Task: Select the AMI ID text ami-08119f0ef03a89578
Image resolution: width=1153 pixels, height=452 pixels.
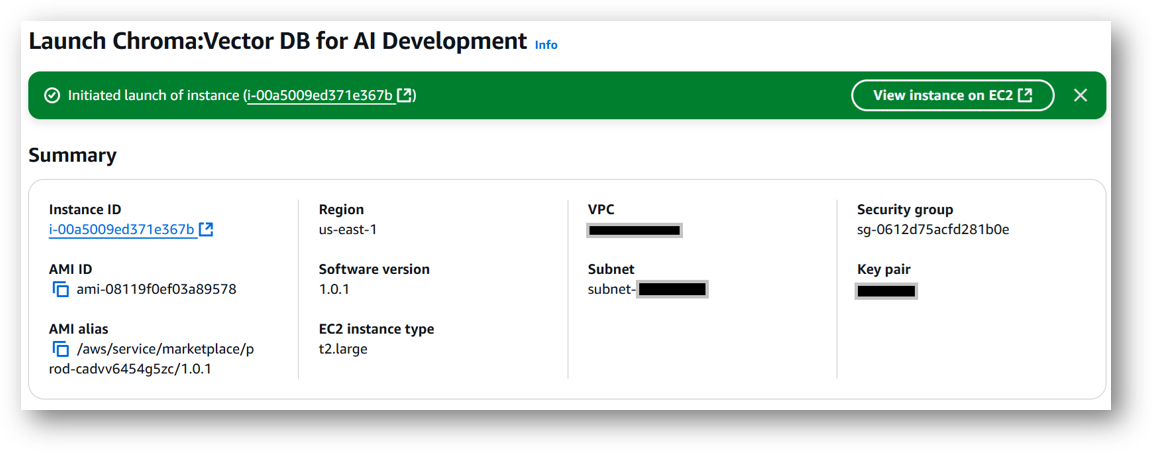Action: 157,289
